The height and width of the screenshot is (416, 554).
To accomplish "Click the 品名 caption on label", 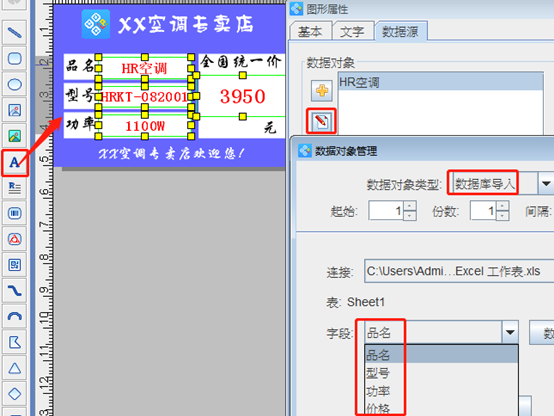I will coord(80,65).
